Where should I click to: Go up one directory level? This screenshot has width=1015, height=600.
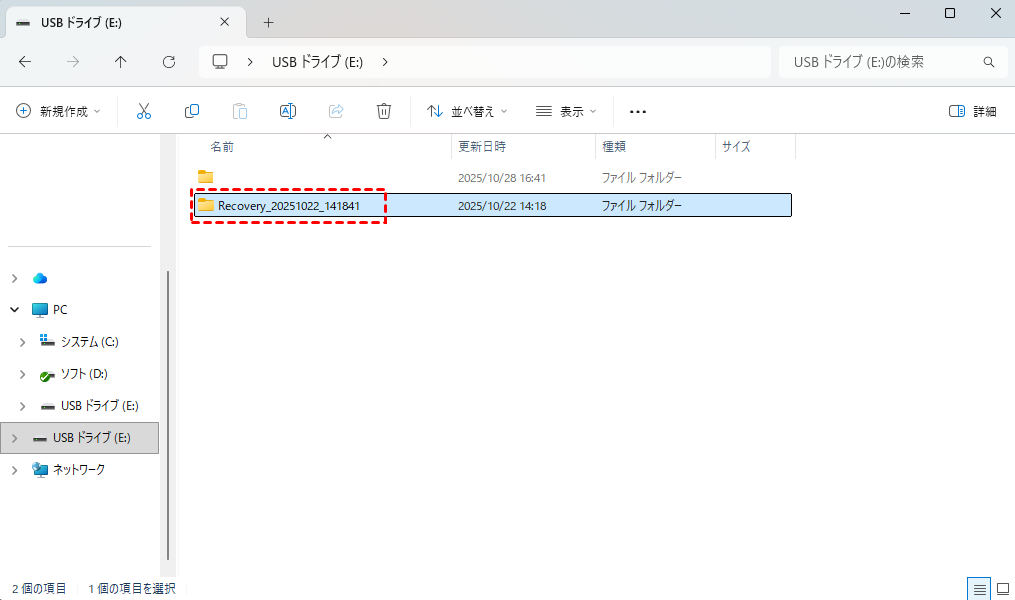click(x=121, y=62)
